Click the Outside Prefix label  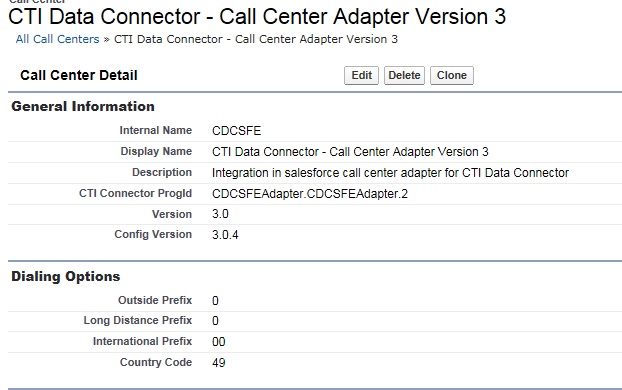pyautogui.click(x=155, y=300)
